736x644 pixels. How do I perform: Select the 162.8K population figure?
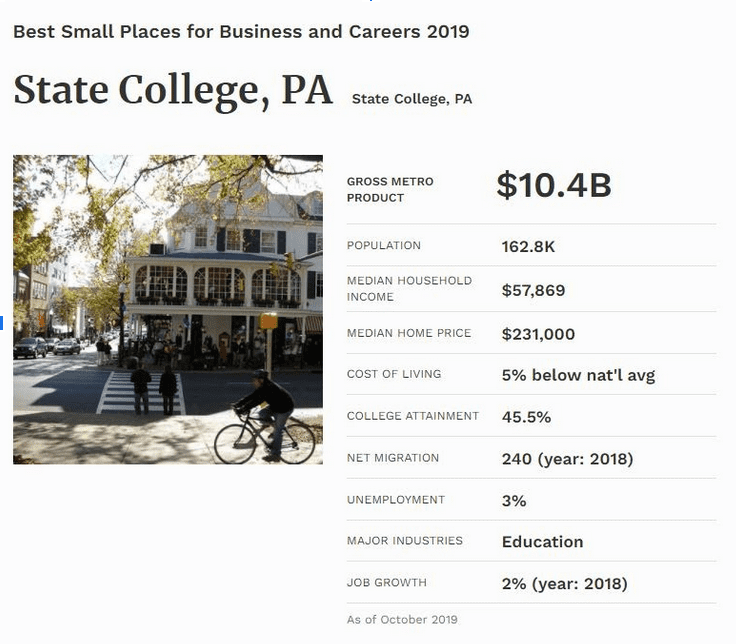pos(528,246)
